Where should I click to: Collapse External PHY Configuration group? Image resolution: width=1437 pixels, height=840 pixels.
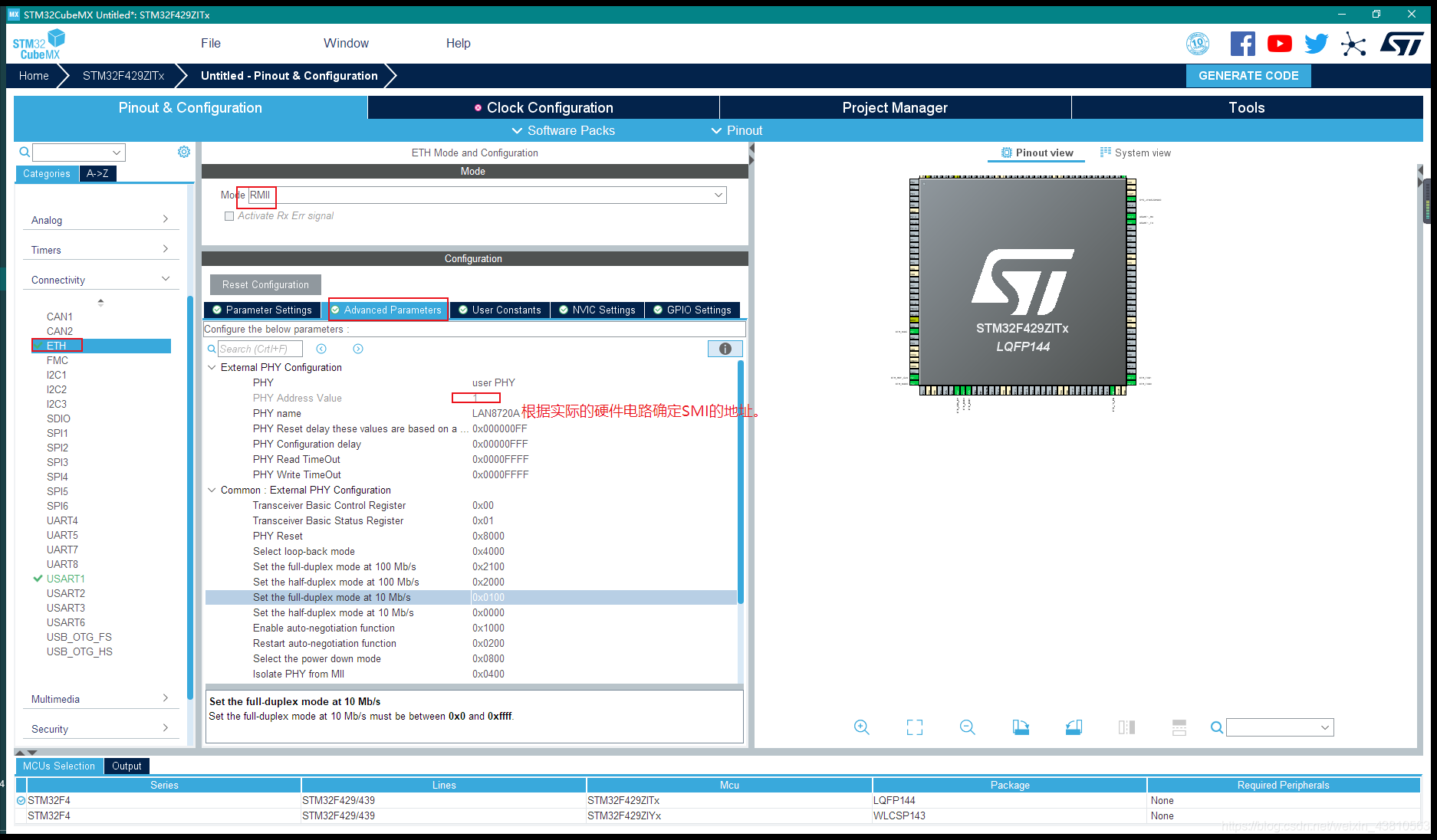coord(212,367)
